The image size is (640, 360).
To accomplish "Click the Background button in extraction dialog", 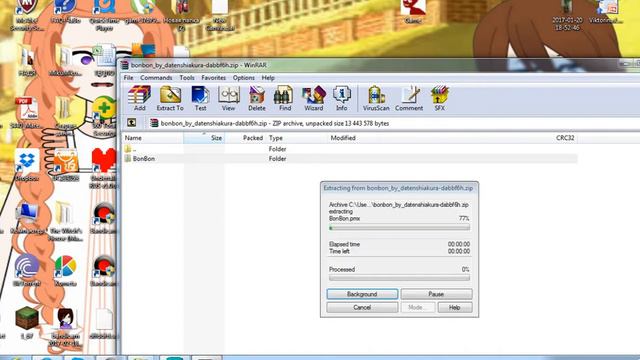I will 362,294.
